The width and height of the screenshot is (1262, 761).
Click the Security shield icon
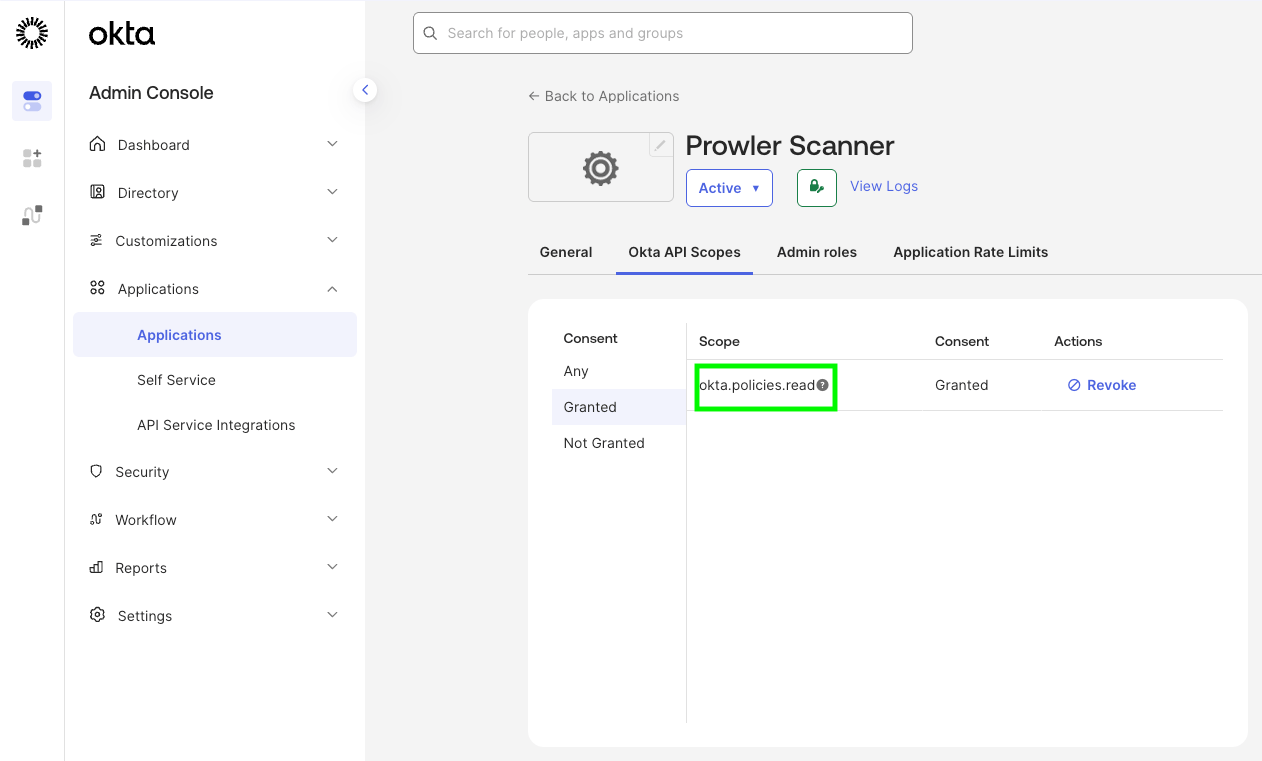[x=96, y=471]
